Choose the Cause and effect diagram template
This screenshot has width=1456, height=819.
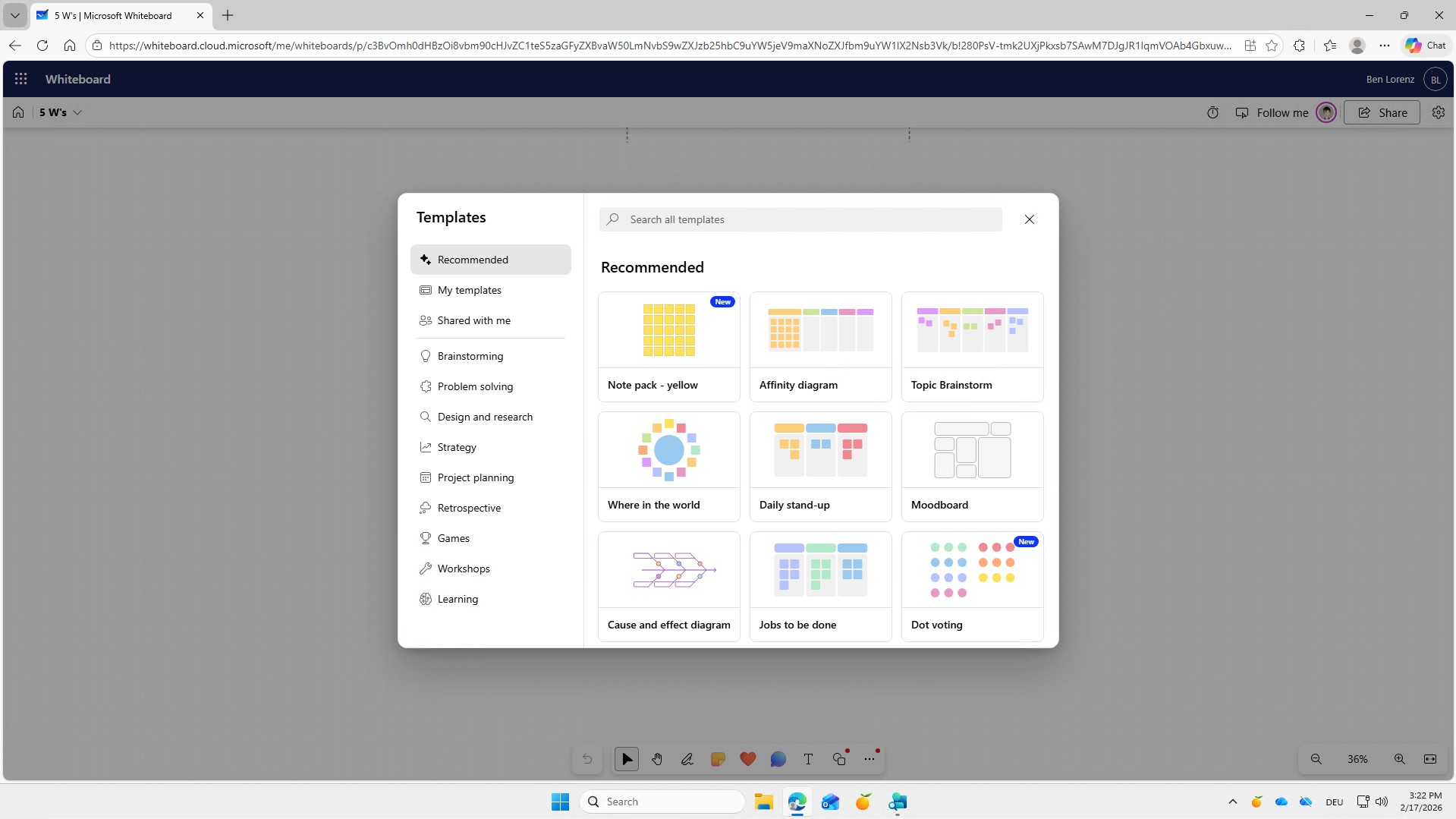[x=668, y=586]
